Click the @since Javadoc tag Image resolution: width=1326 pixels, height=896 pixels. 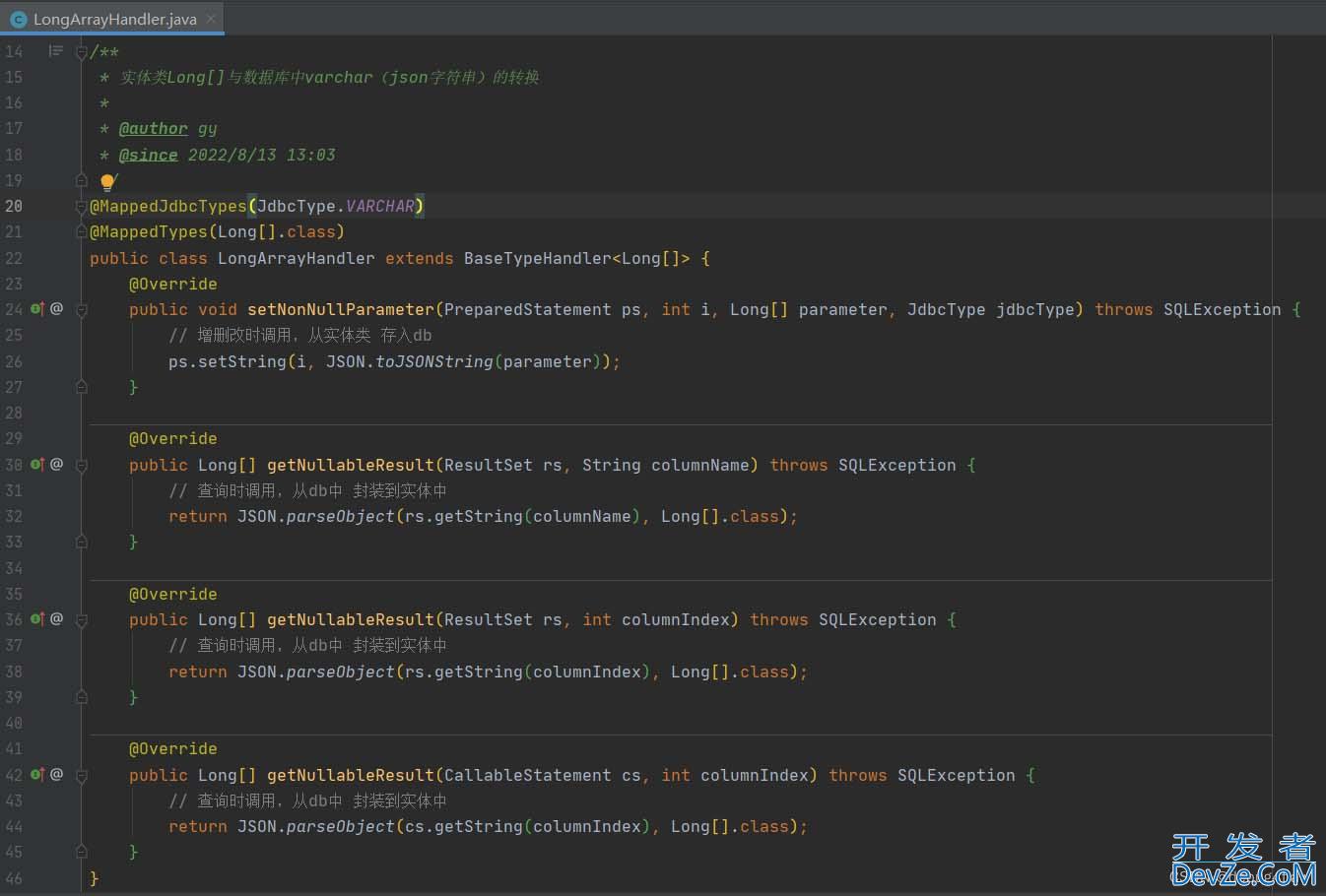(148, 155)
